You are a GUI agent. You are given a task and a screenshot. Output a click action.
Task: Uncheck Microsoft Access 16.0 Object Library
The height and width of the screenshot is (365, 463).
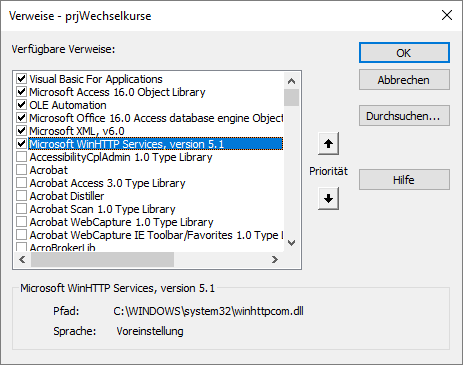[x=21, y=92]
